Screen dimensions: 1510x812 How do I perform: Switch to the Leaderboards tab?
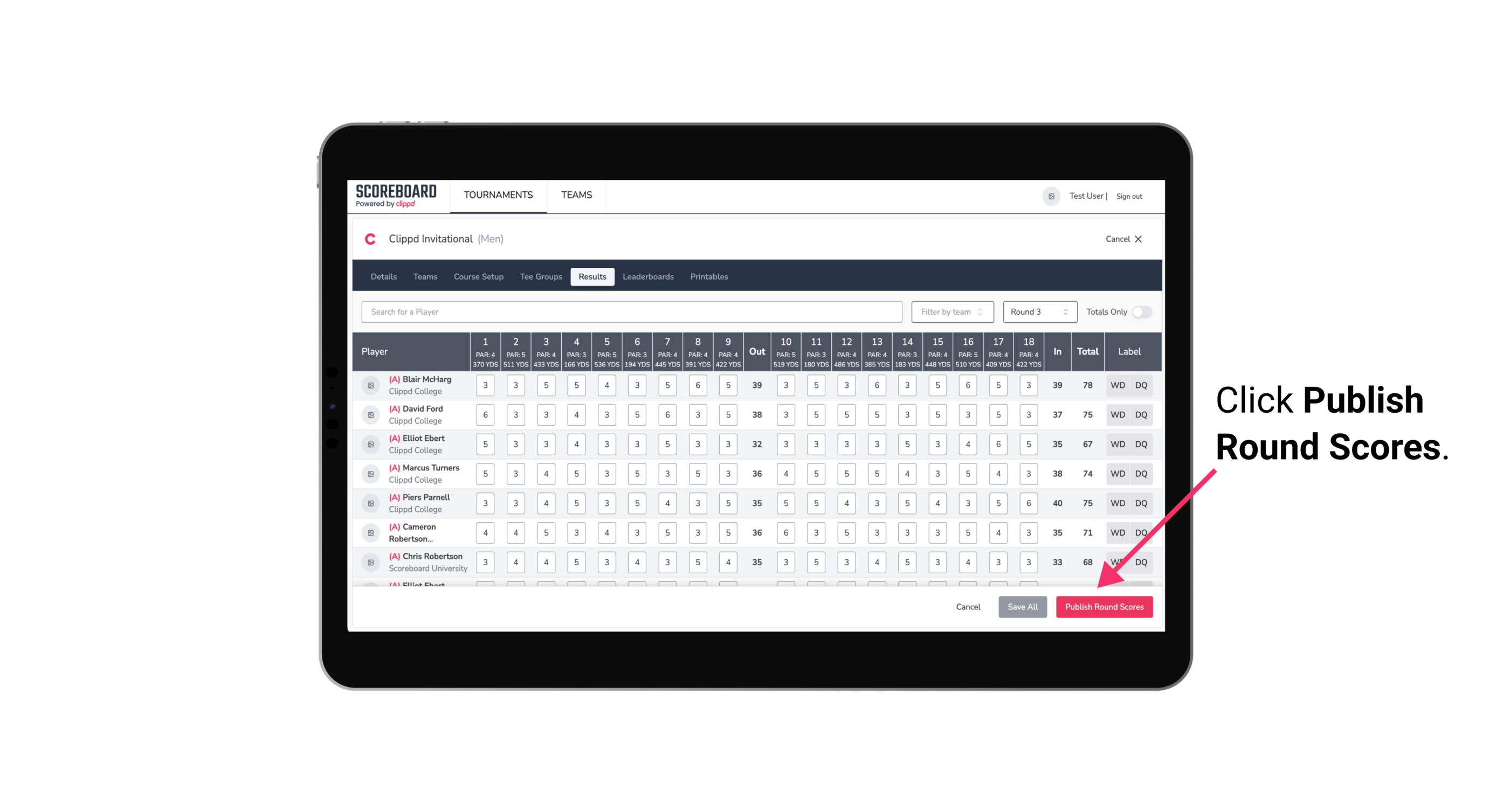click(648, 276)
